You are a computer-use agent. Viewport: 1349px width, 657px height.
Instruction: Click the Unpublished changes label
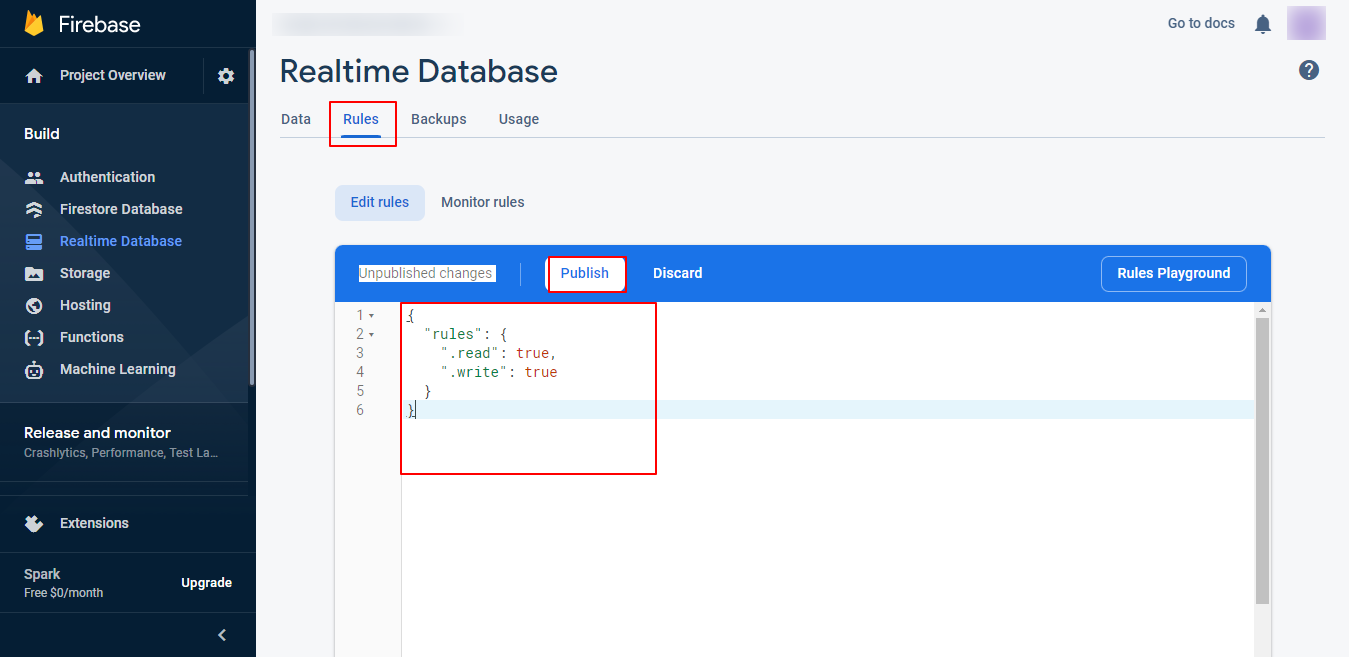click(x=426, y=273)
